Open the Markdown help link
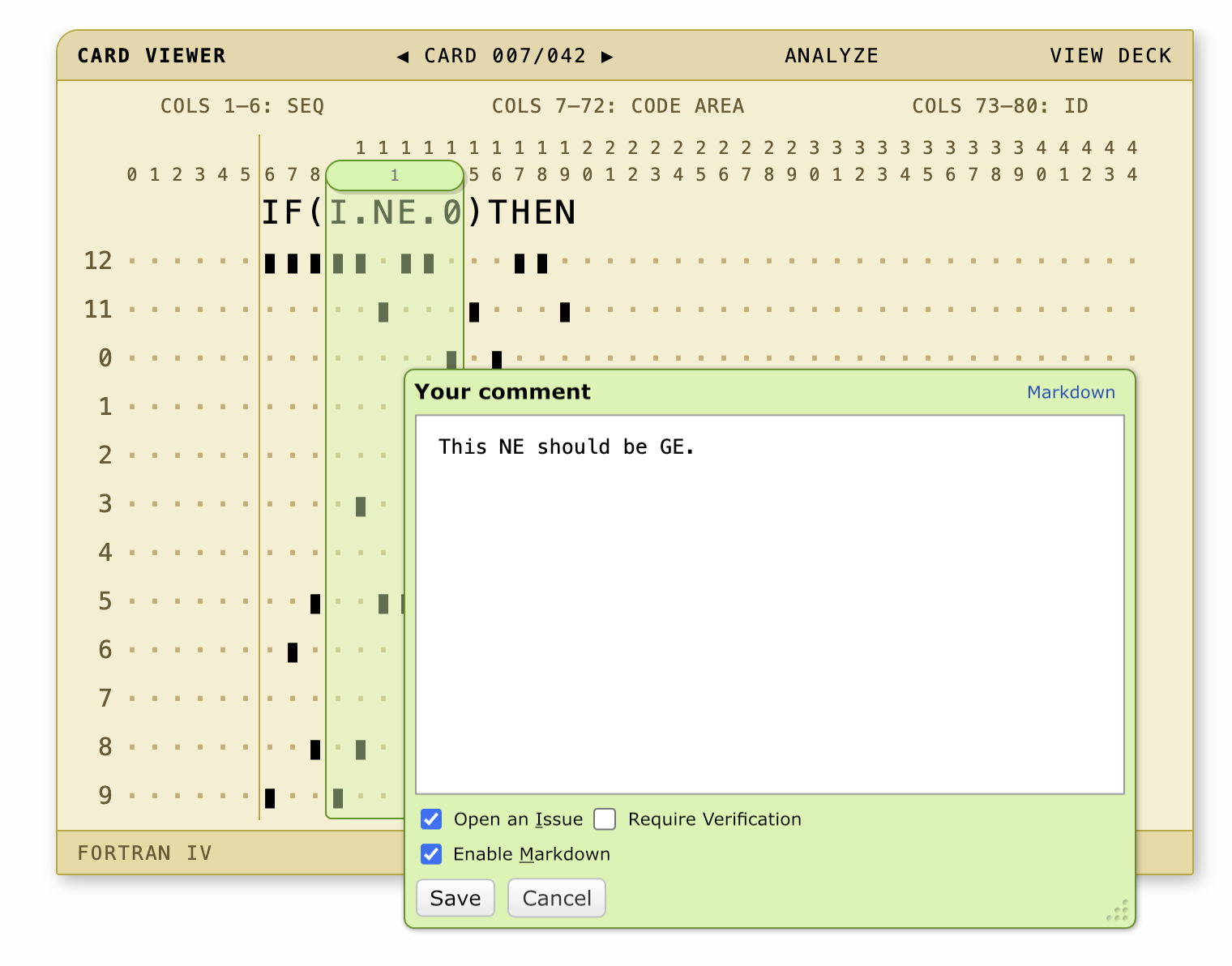Screen dimensions: 1232x966 (1071, 392)
